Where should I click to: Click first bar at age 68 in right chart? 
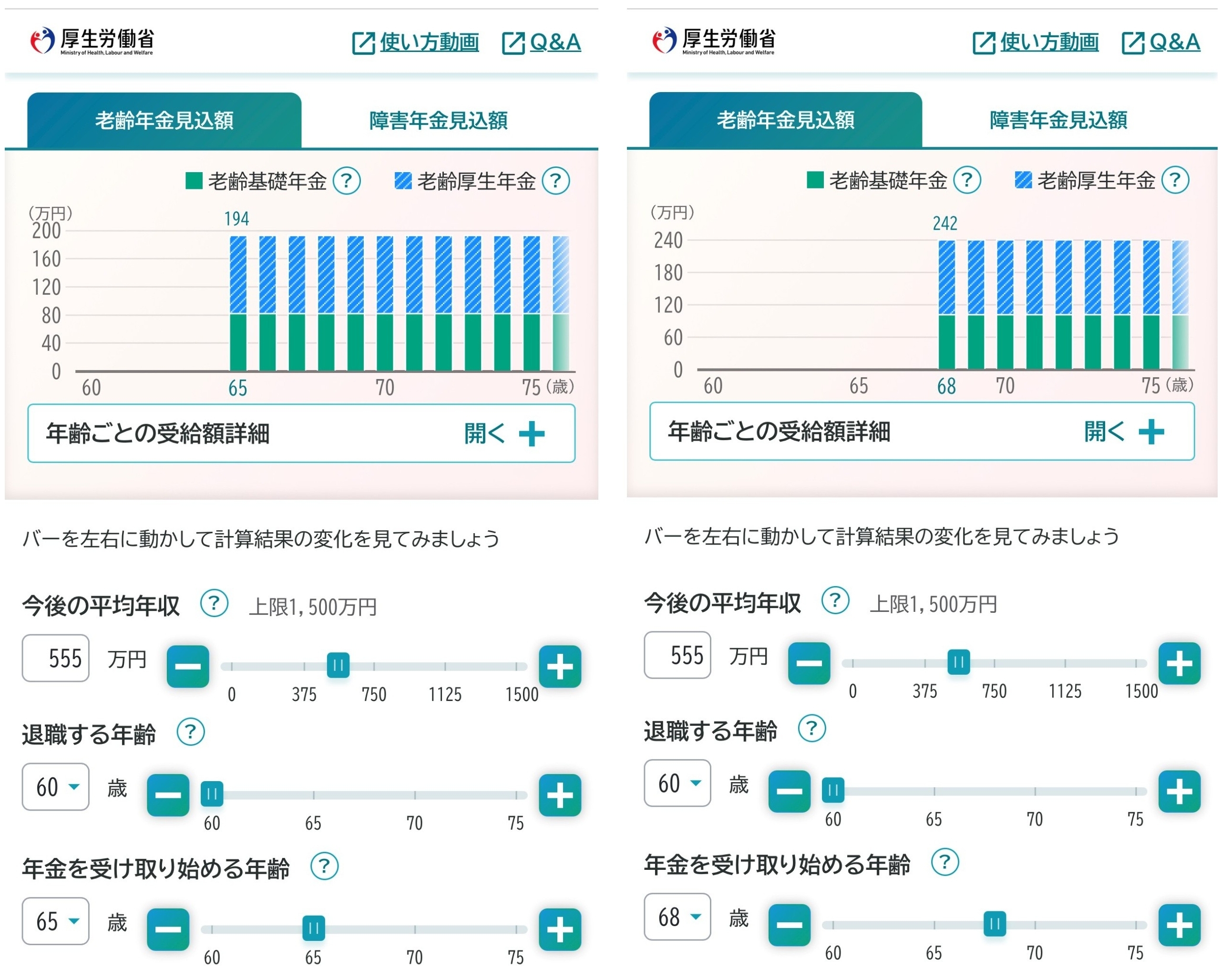946,305
